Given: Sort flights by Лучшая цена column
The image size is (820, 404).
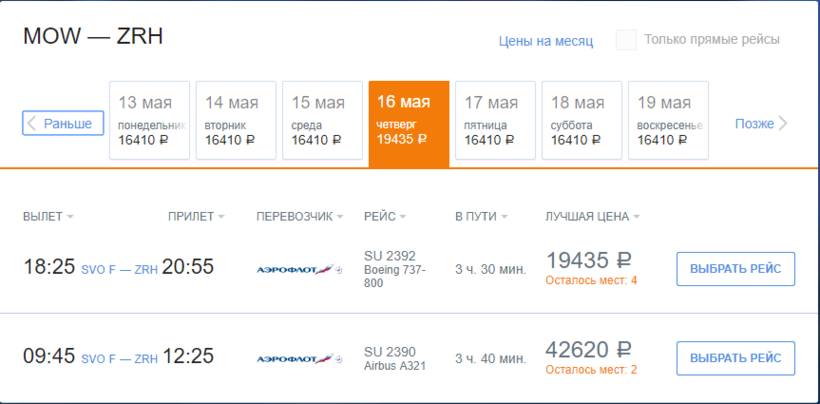Looking at the screenshot, I should (592, 216).
